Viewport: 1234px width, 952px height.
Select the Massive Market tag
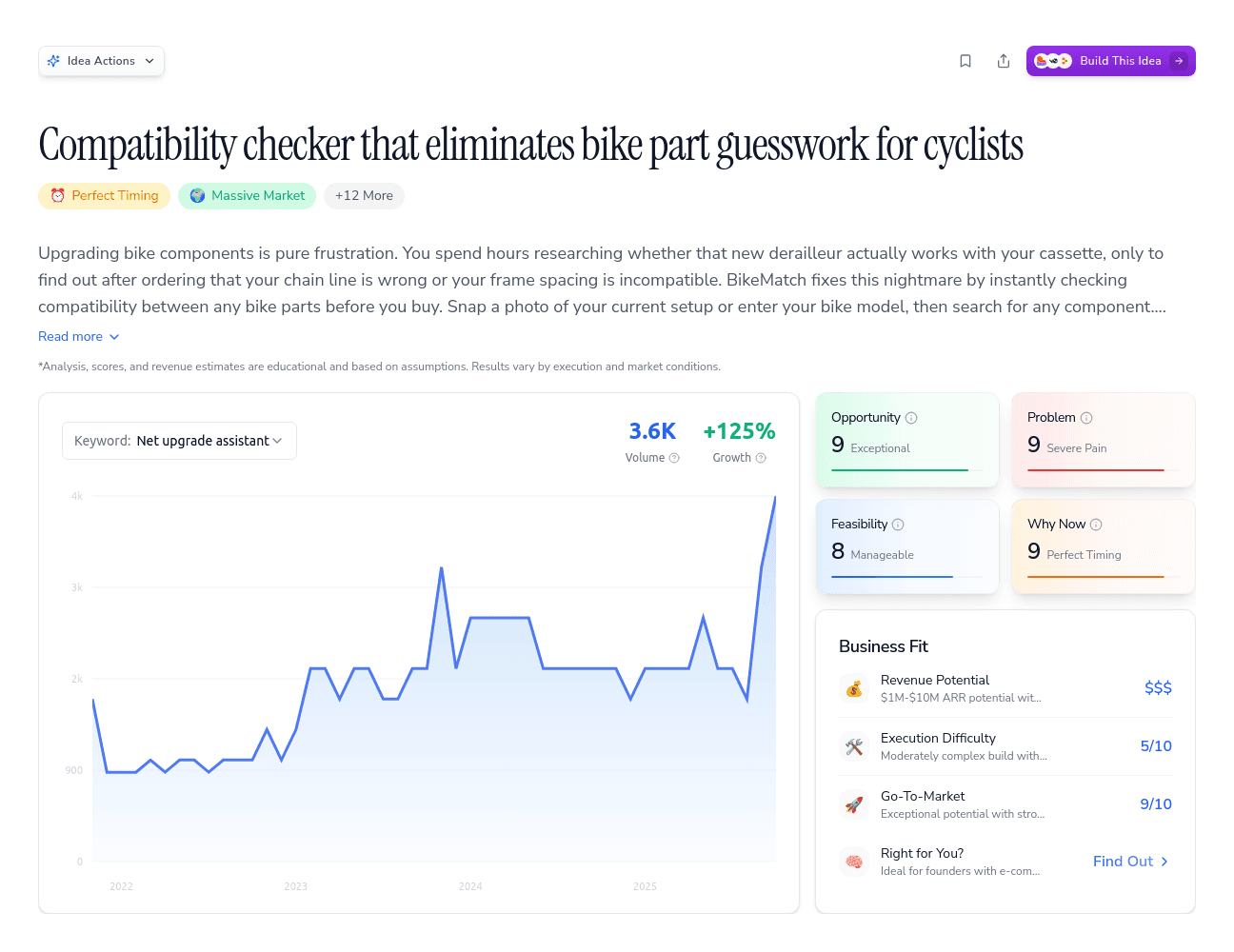pos(247,195)
